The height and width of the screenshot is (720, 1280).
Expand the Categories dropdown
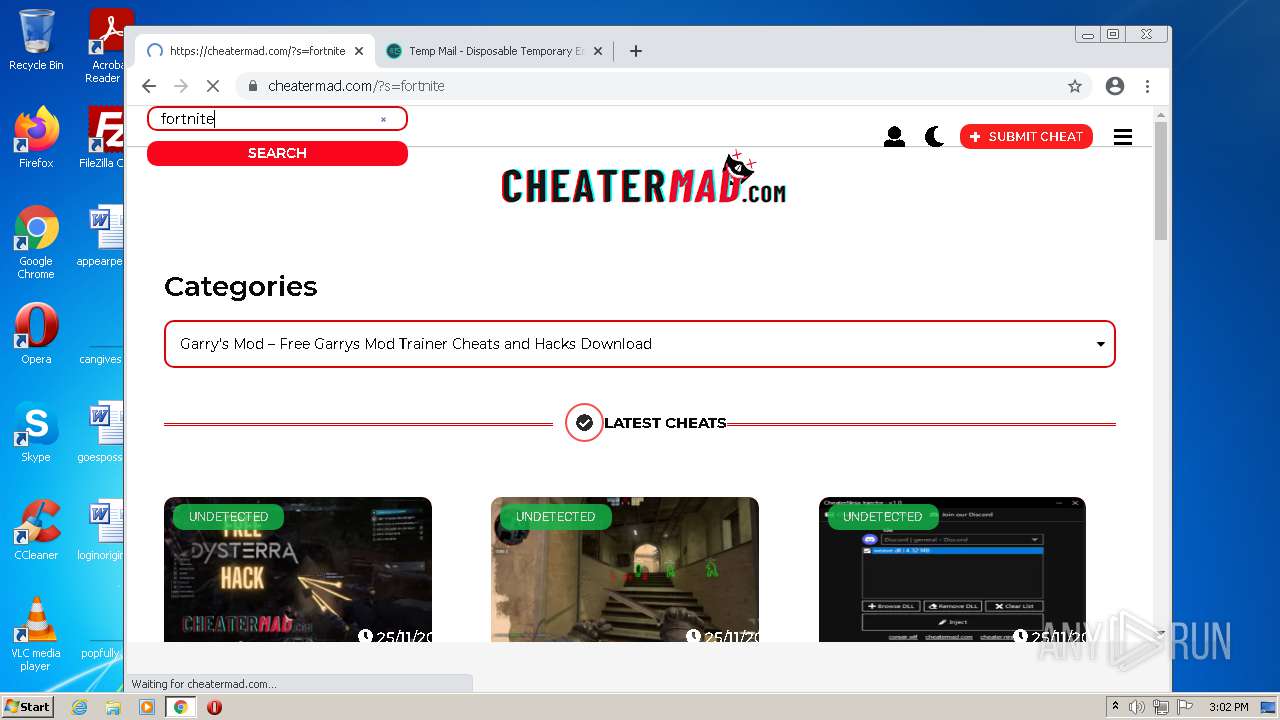640,344
